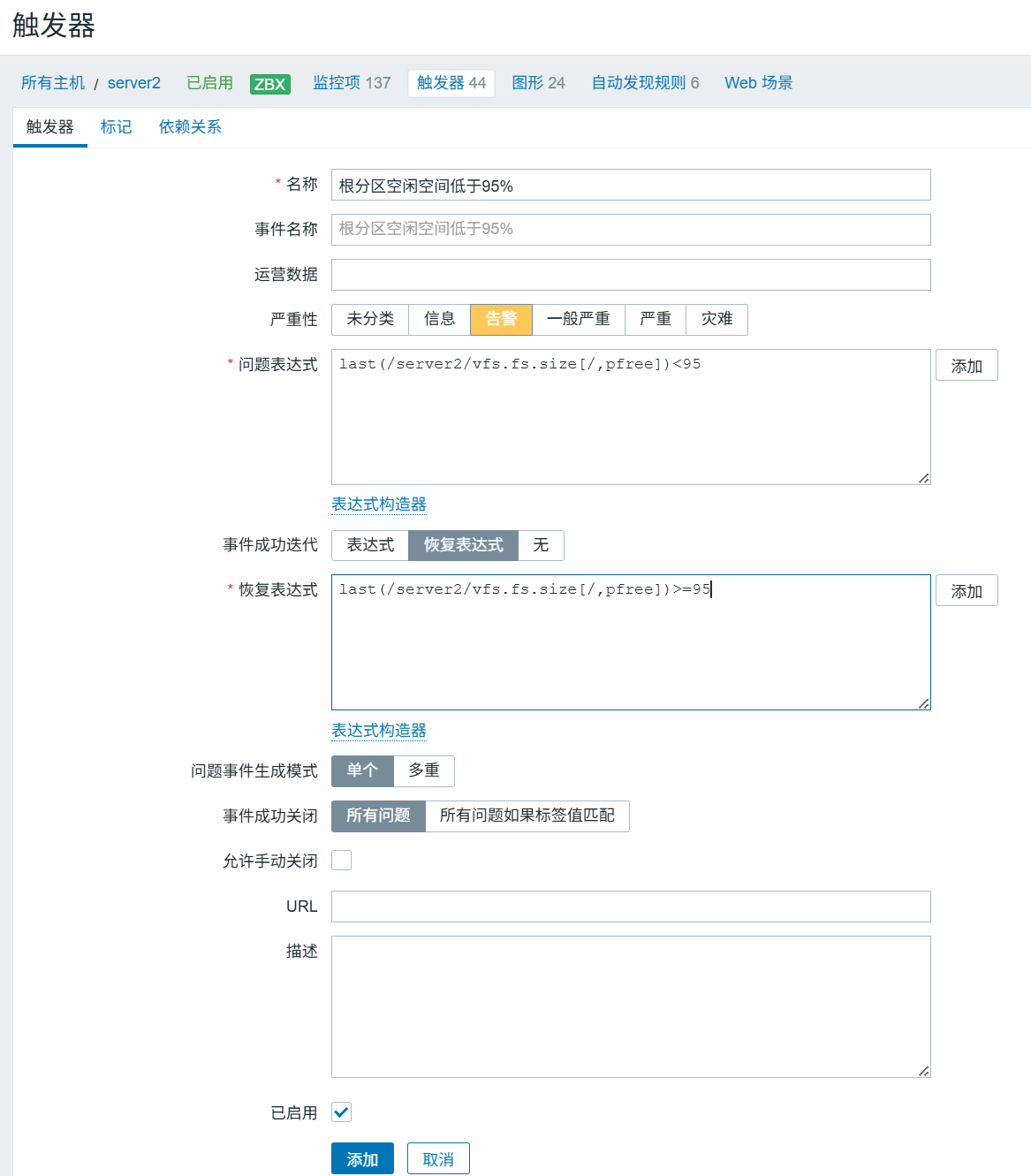
Task: Open 表达式构造器 under 问题表达式
Action: (379, 505)
